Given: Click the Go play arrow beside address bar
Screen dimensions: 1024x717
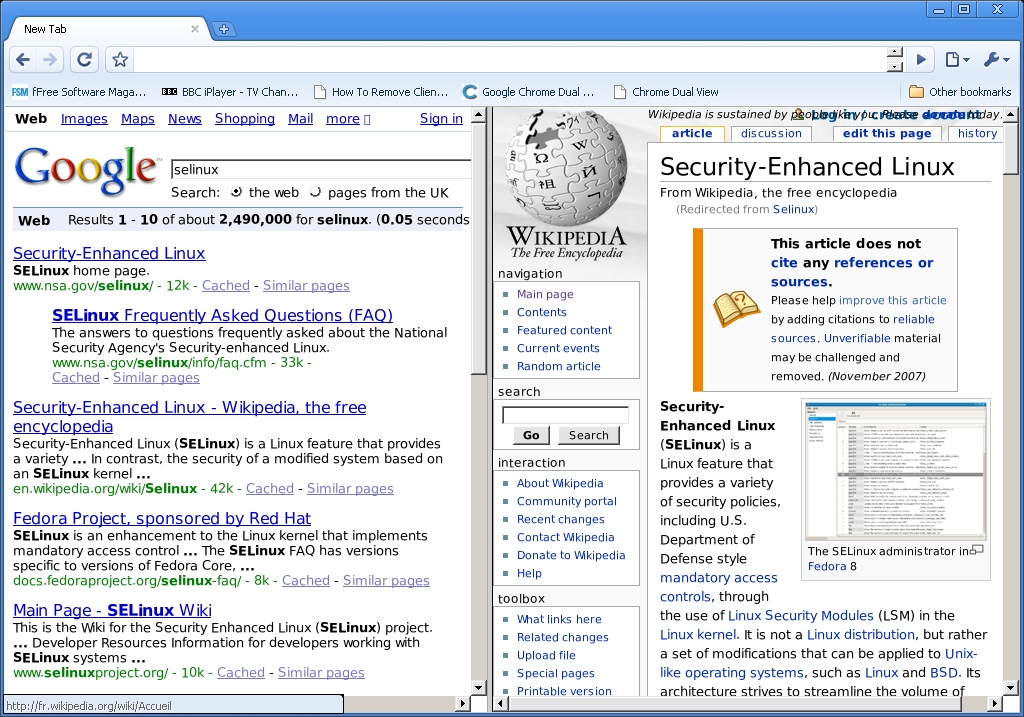Looking at the screenshot, I should tap(921, 60).
